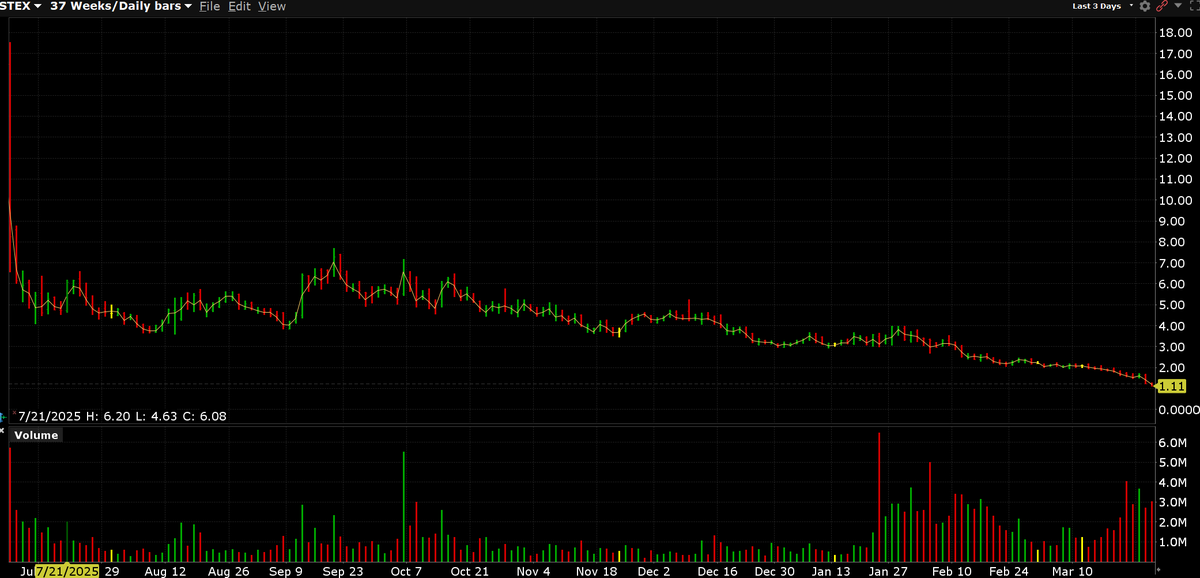The width and height of the screenshot is (1200, 578).
Task: Click the Dec 30 date label
Action: 774,572
